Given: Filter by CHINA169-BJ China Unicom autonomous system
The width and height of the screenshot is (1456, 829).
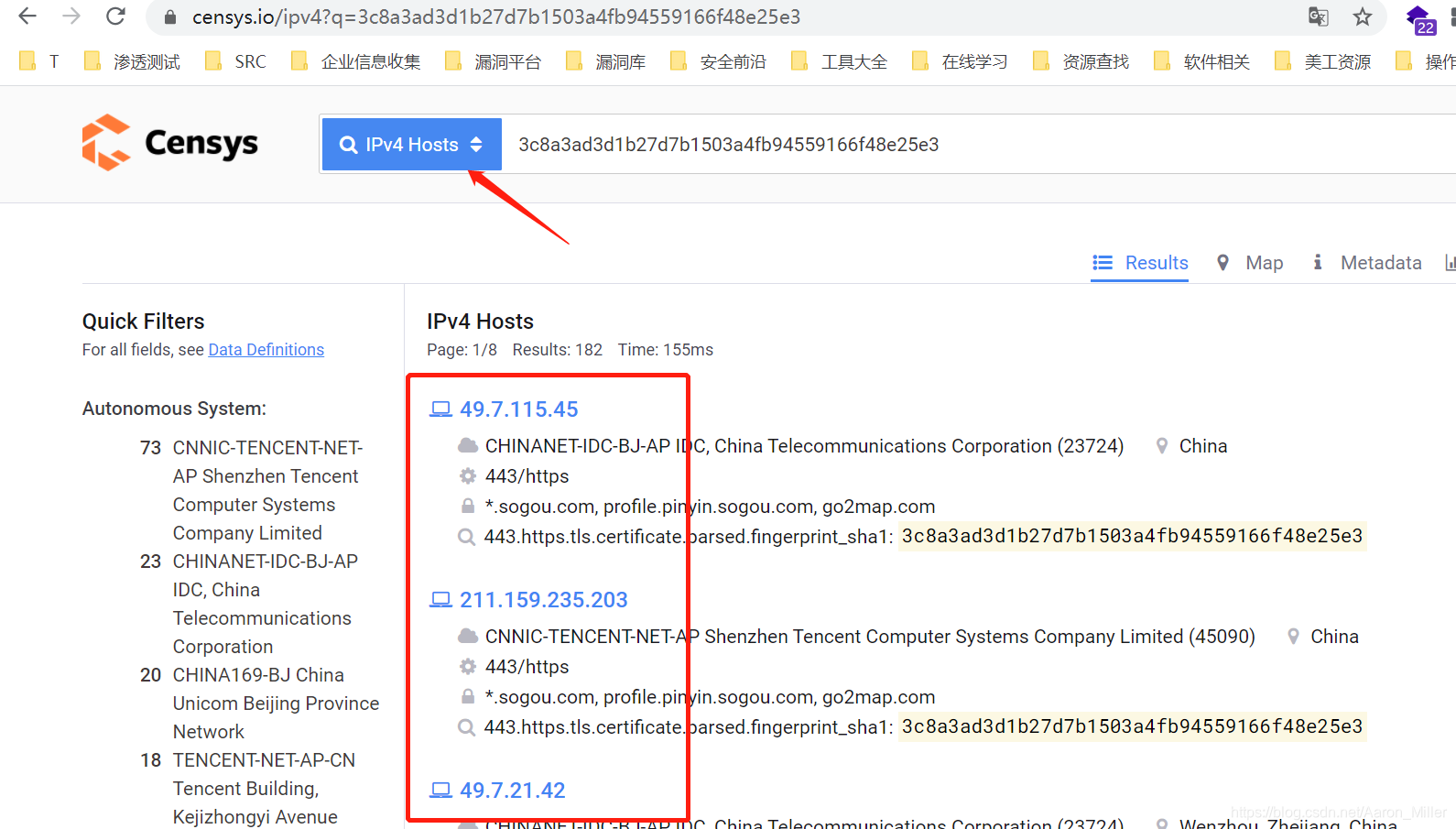Looking at the screenshot, I should pos(276,704).
